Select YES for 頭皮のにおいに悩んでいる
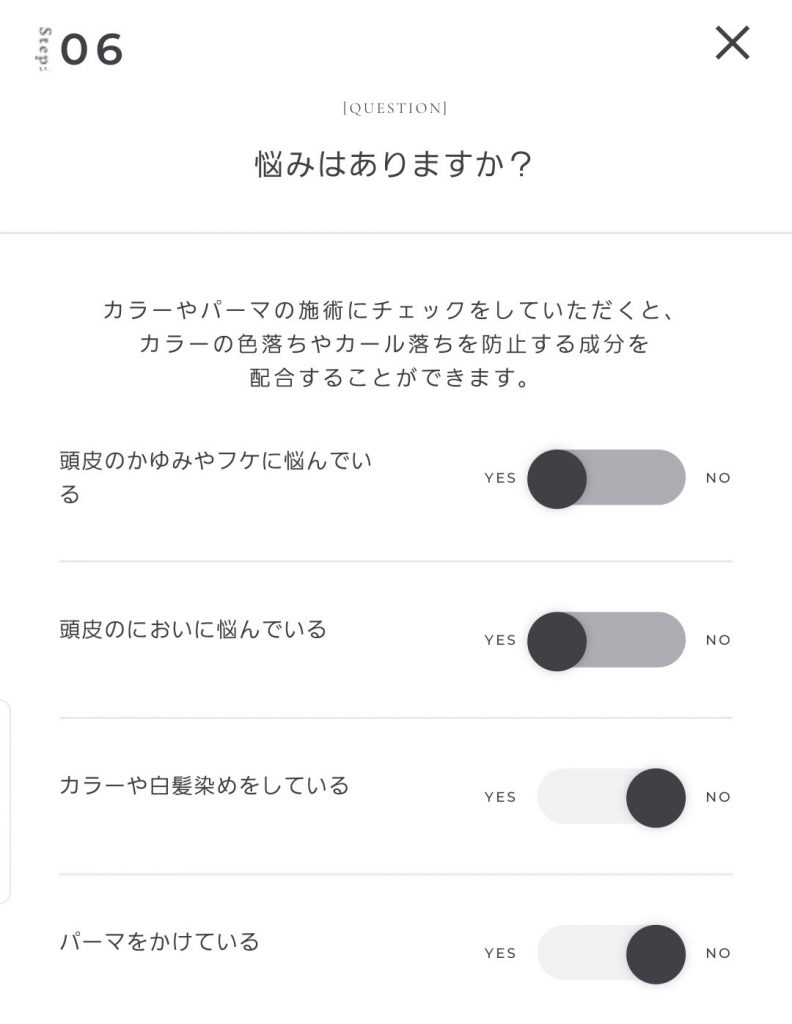 click(500, 640)
